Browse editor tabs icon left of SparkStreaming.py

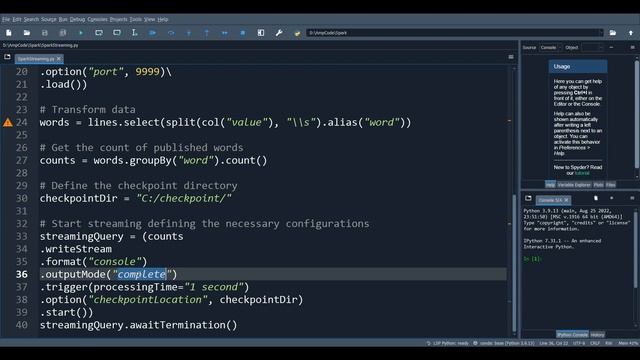point(7,57)
